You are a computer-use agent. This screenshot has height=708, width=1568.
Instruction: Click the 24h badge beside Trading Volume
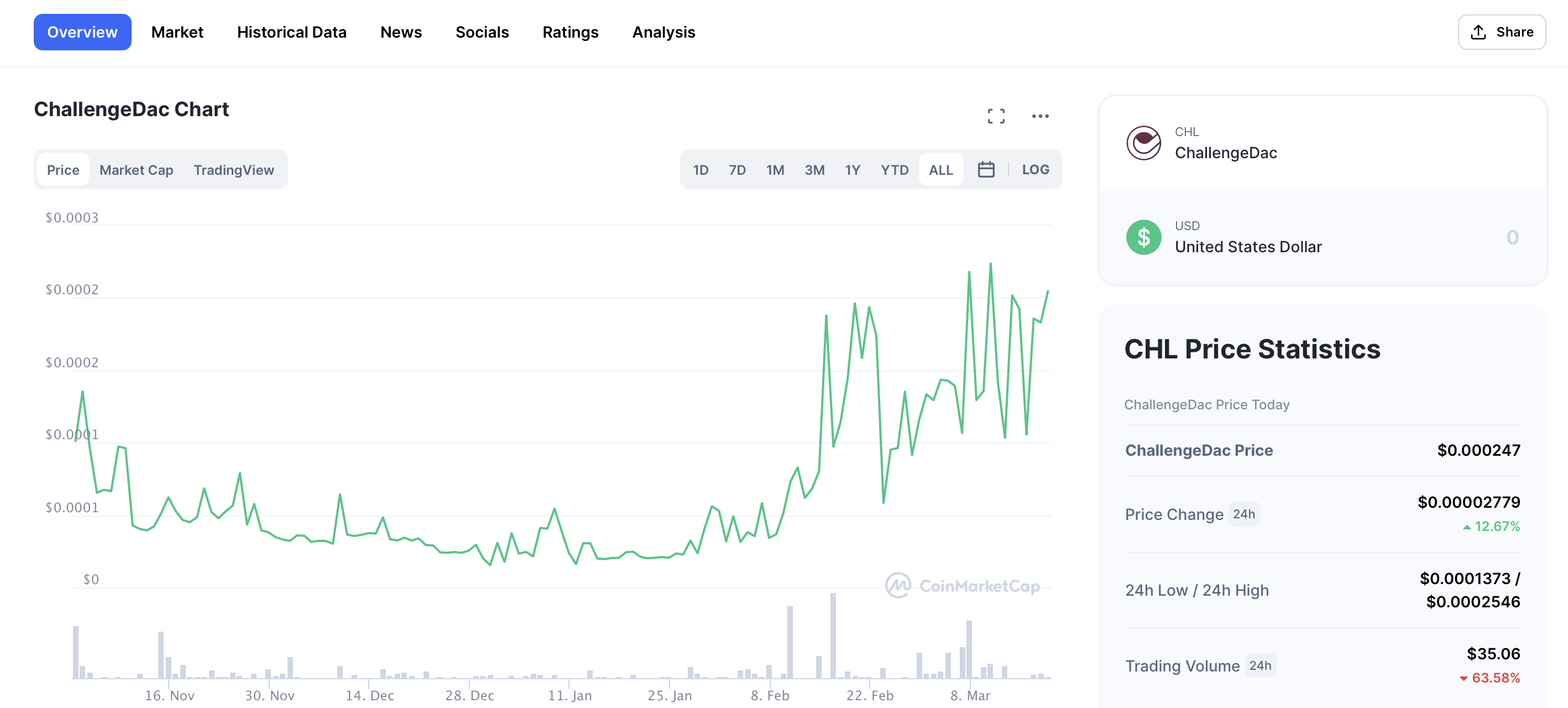[x=1260, y=665]
